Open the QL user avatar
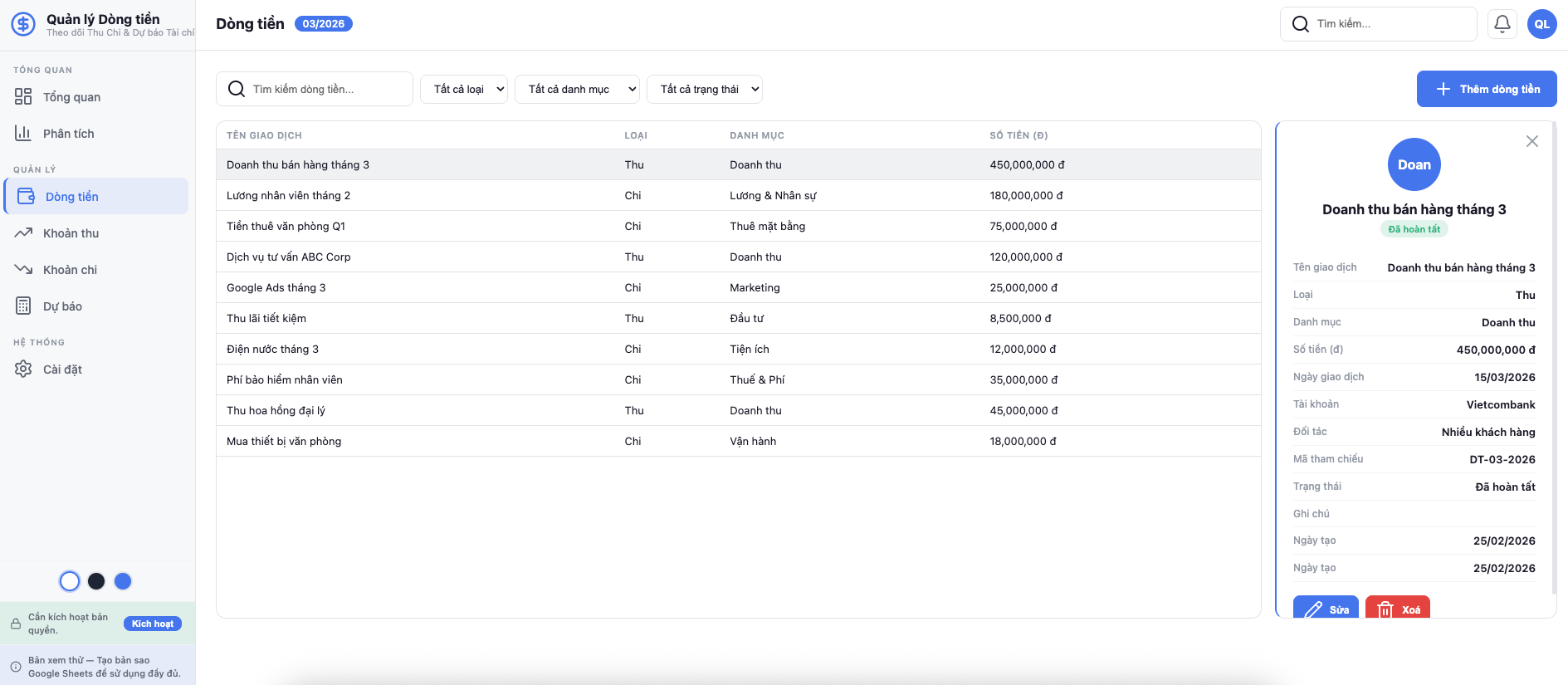Image resolution: width=1568 pixels, height=685 pixels. click(1541, 24)
